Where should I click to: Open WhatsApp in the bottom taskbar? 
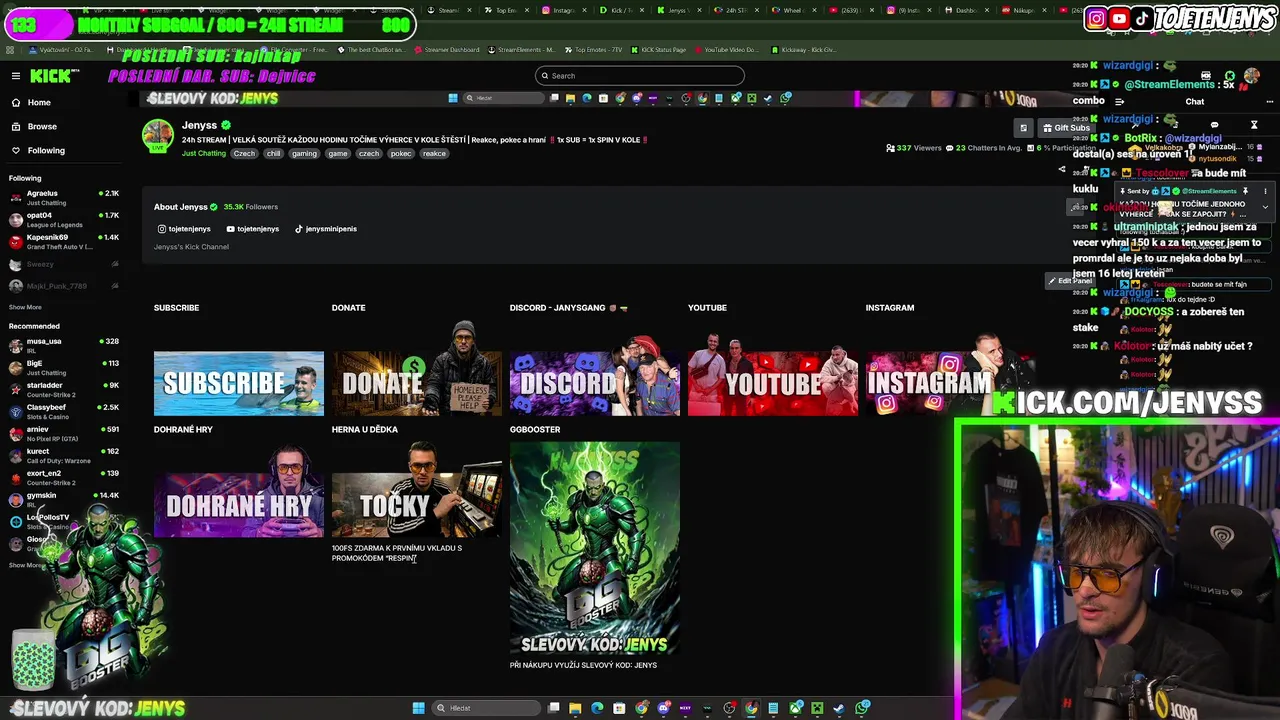pos(861,708)
